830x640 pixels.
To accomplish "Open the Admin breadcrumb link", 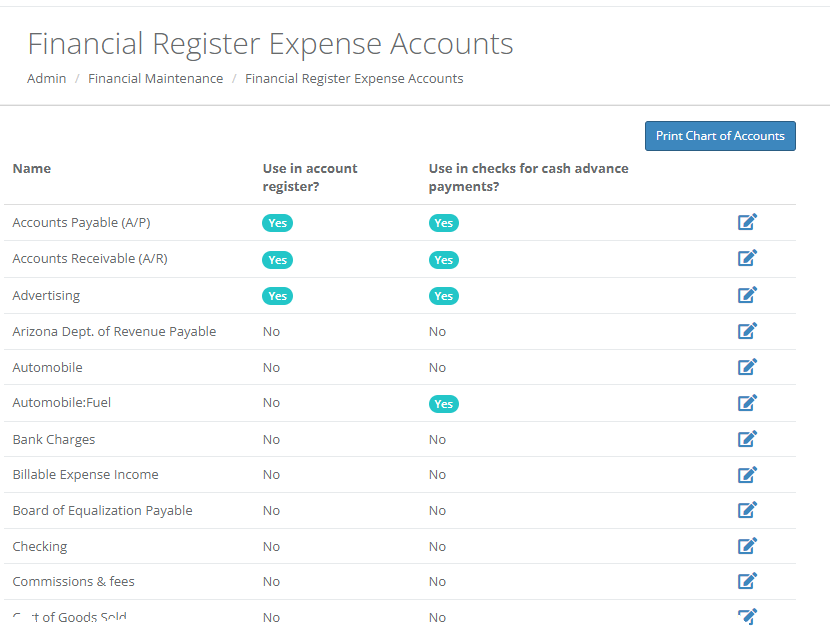I will [x=46, y=78].
